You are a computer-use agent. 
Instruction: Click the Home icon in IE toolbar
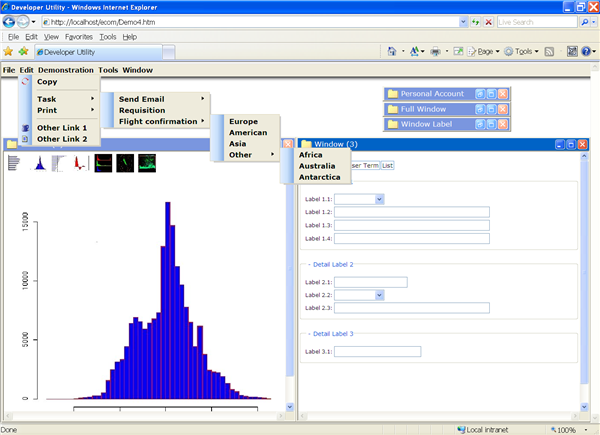click(x=392, y=51)
